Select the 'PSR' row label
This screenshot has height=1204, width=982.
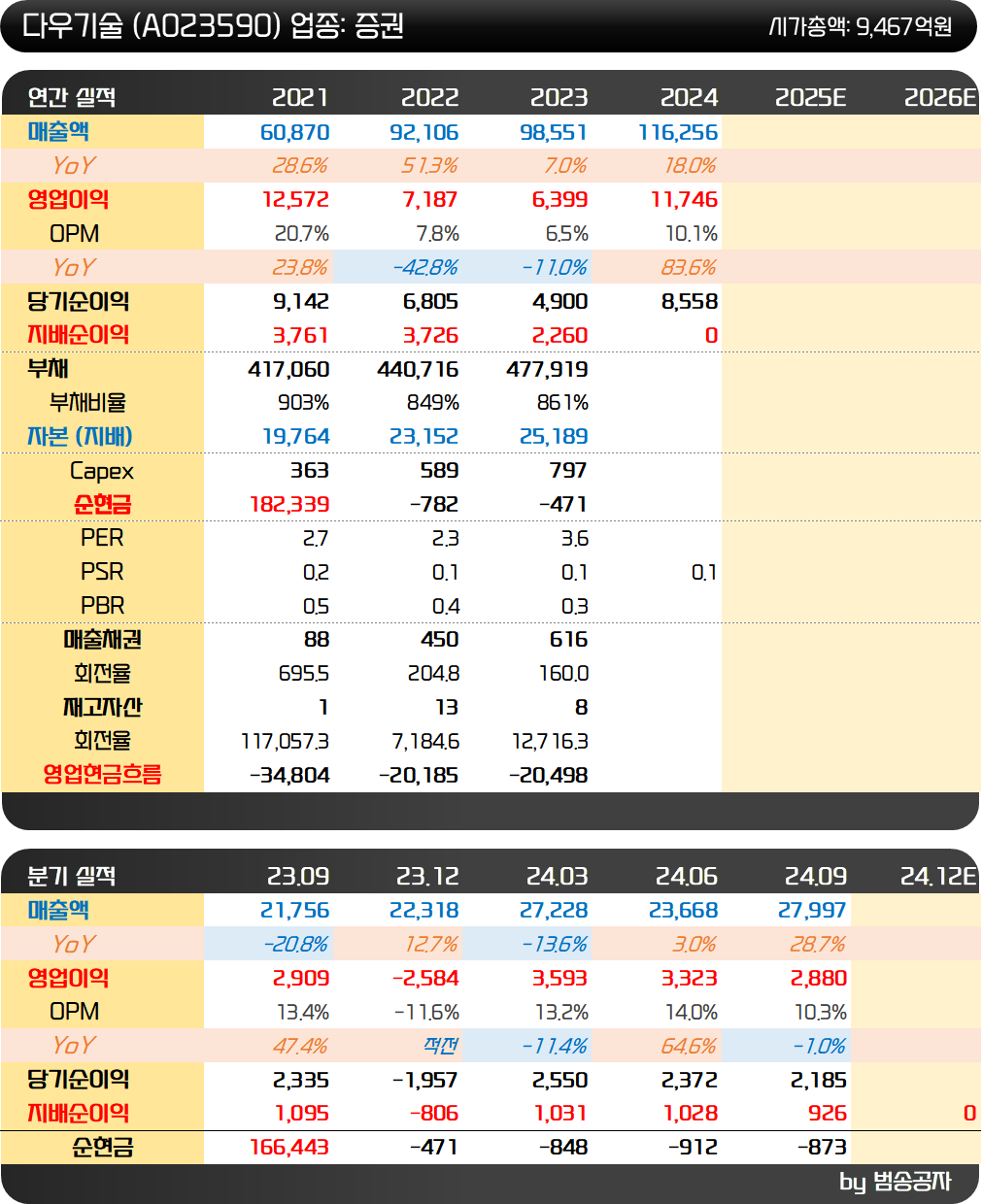[102, 572]
